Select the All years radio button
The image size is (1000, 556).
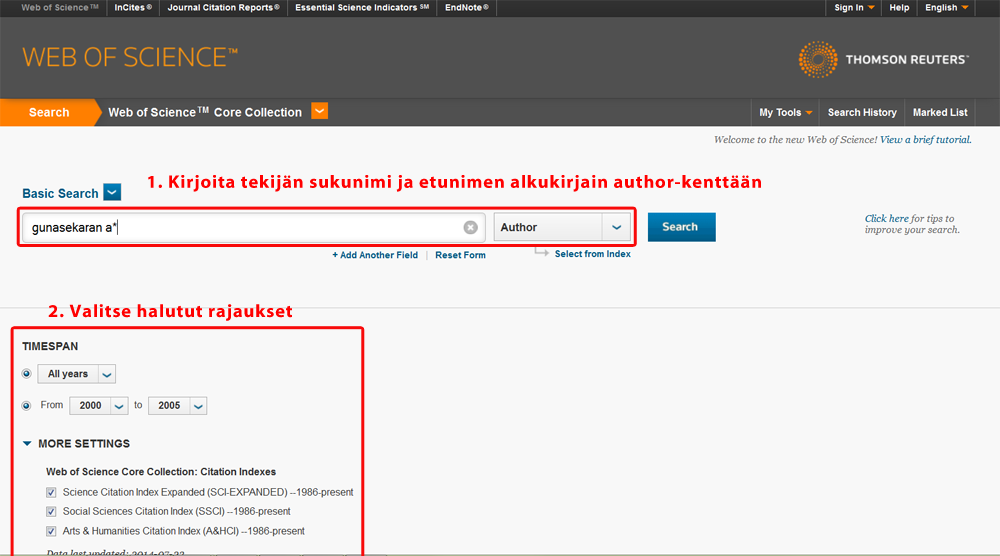click(x=26, y=374)
